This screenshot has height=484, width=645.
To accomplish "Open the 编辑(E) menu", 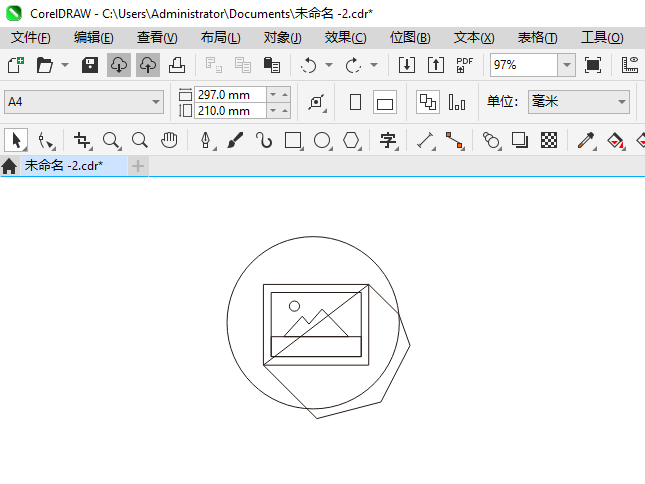I will (x=94, y=37).
